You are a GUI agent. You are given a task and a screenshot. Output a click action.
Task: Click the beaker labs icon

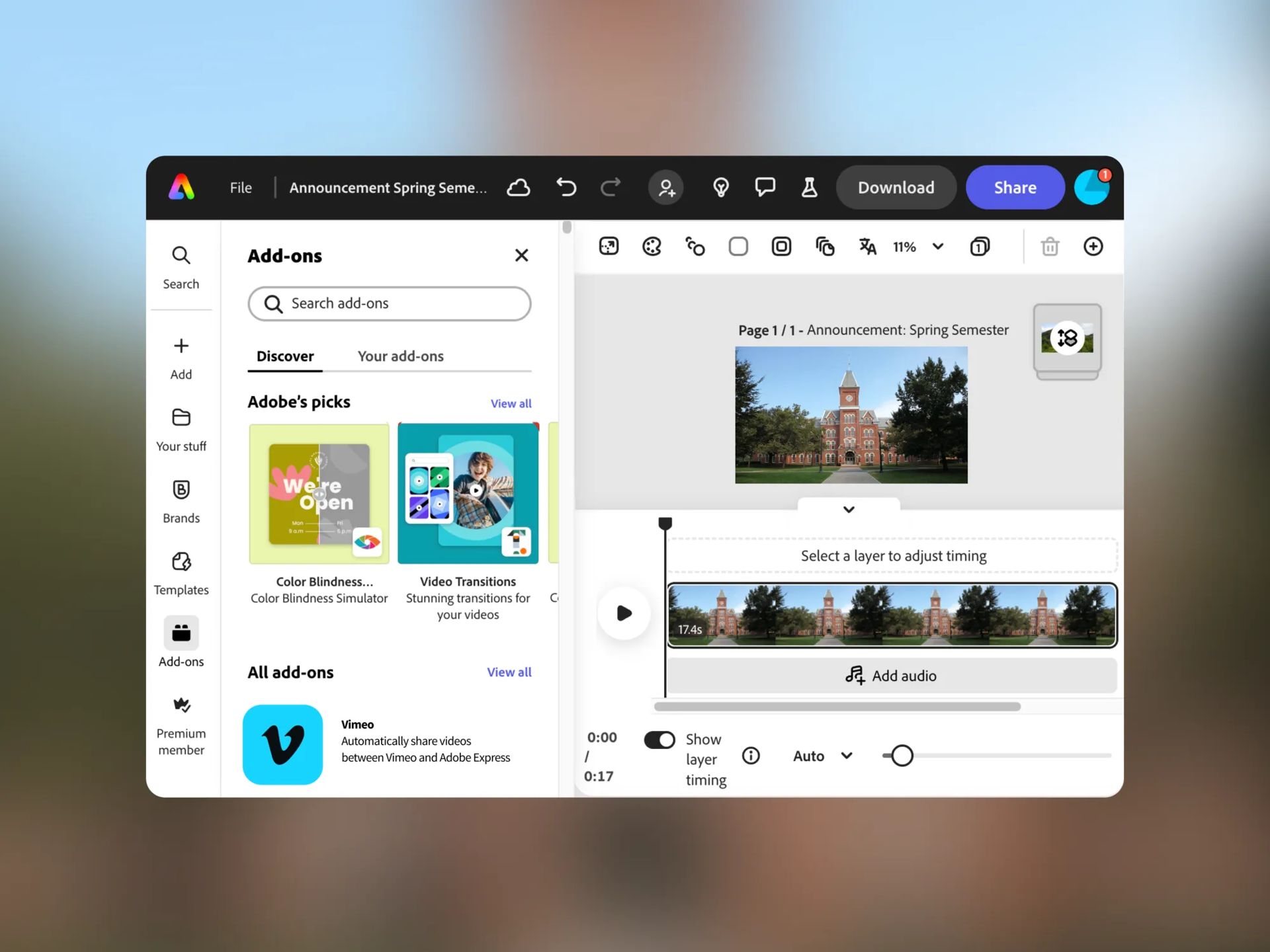click(809, 188)
